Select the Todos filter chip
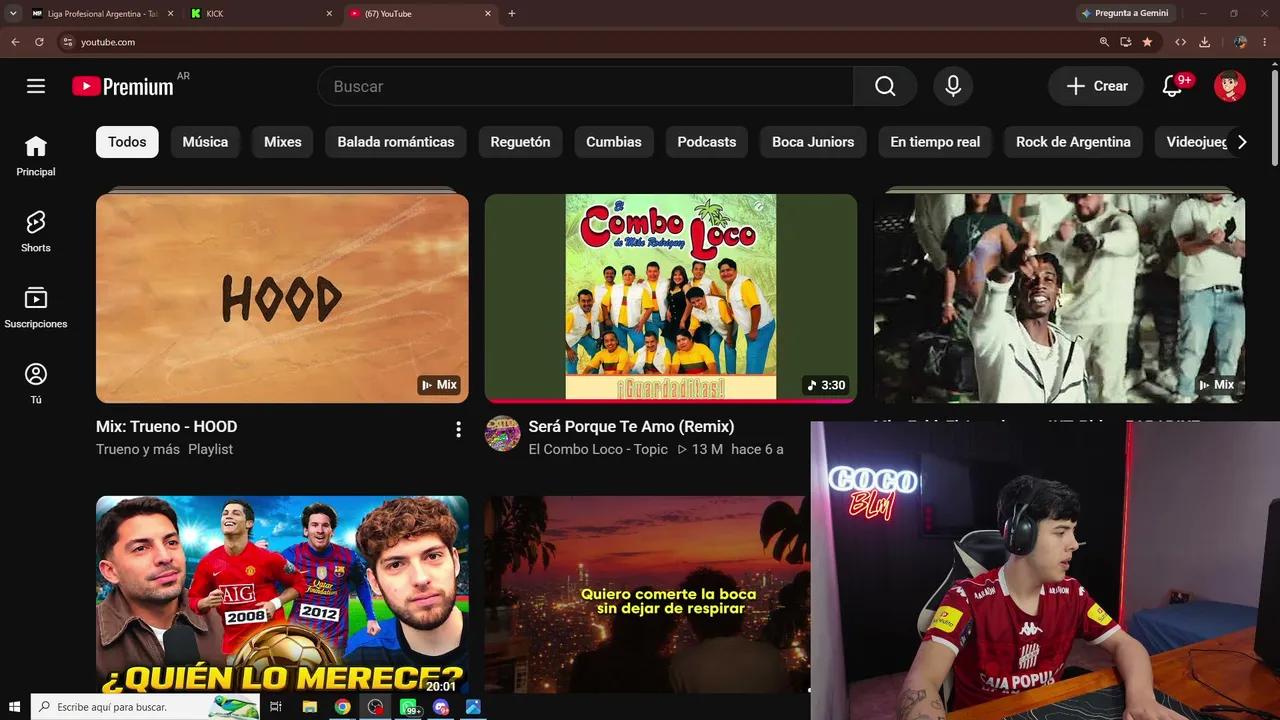Screen dimensions: 1280x720 [x=127, y=142]
